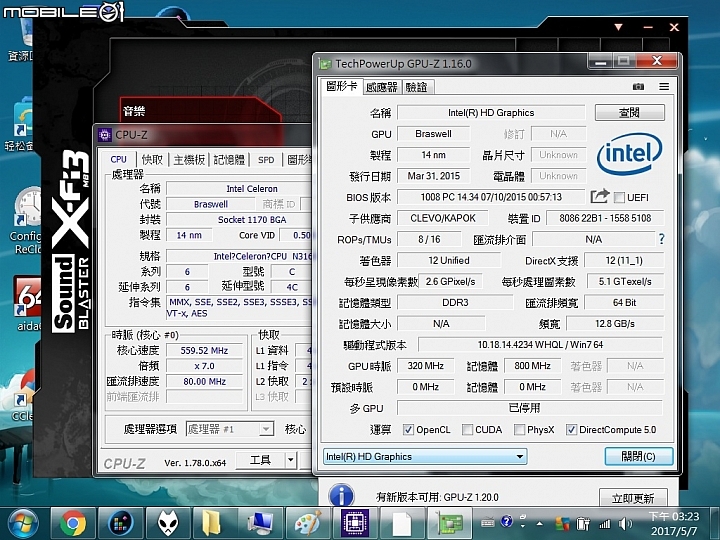Screen dimensions: 720x540
Task: Select the Sound Blaster music panel
Action: 200,110
